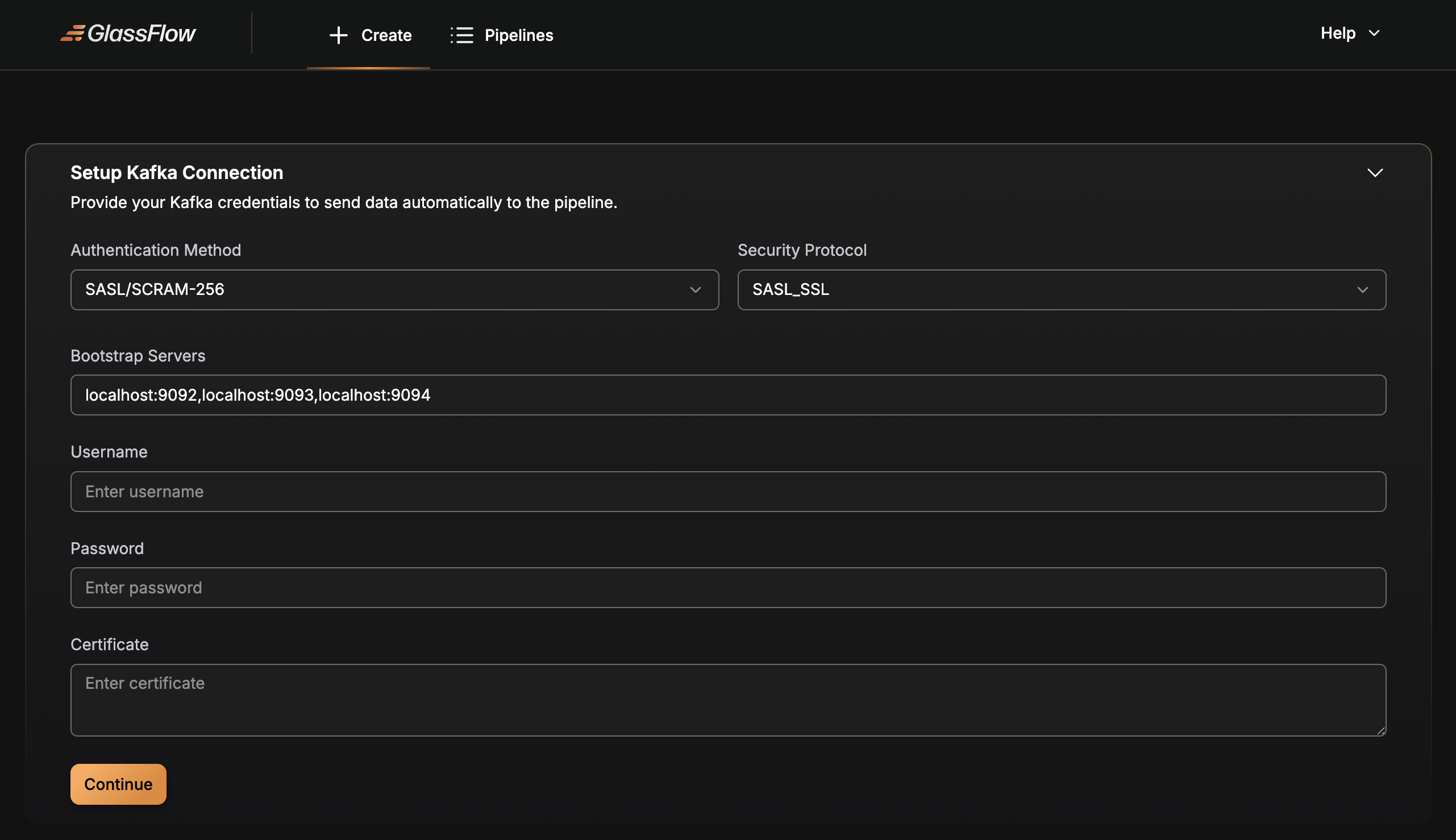Focus the Enter certificate text area
The width and height of the screenshot is (1456, 840).
tap(727, 699)
